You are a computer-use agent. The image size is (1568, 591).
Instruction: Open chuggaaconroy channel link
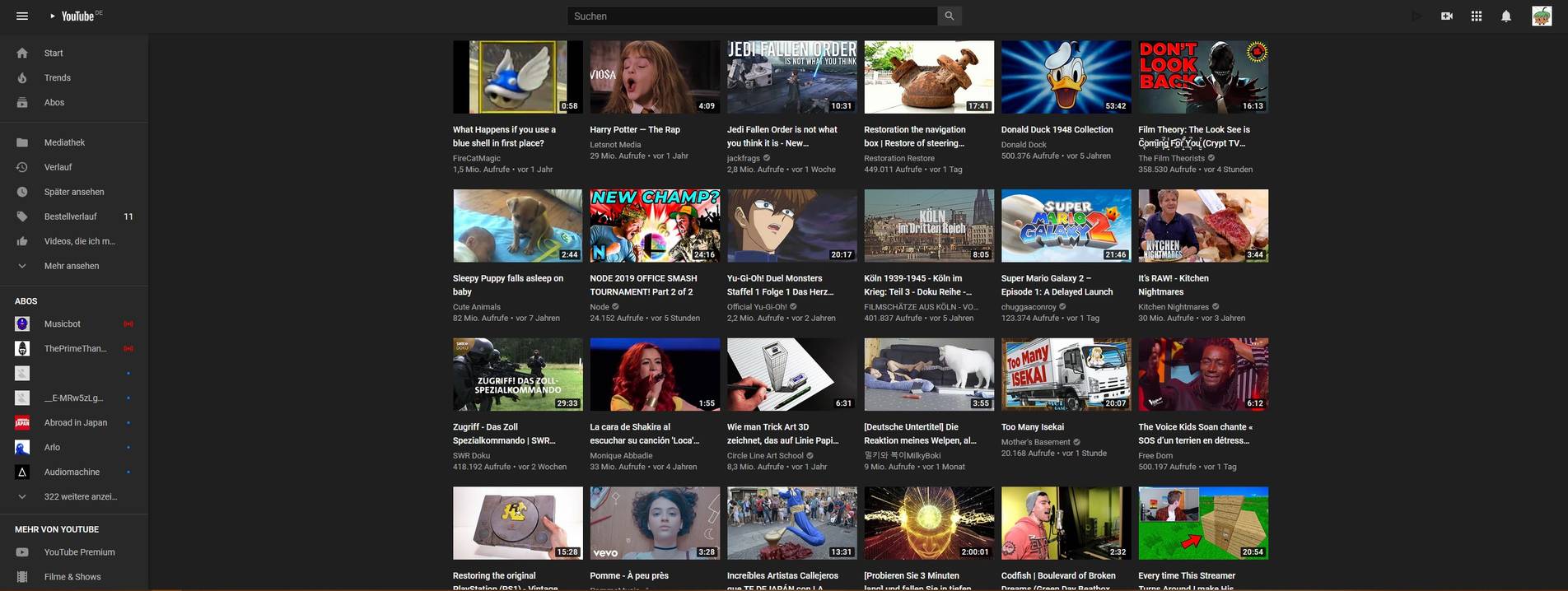point(1029,307)
